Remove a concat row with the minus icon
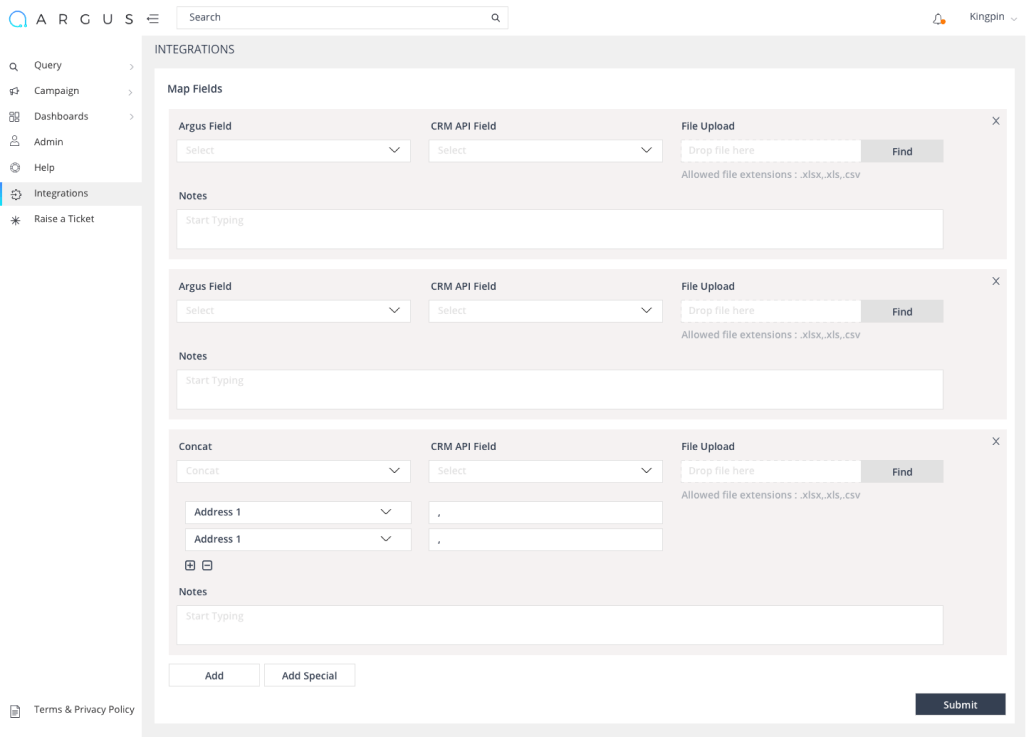Viewport: 1026px width, 737px height. (207, 566)
